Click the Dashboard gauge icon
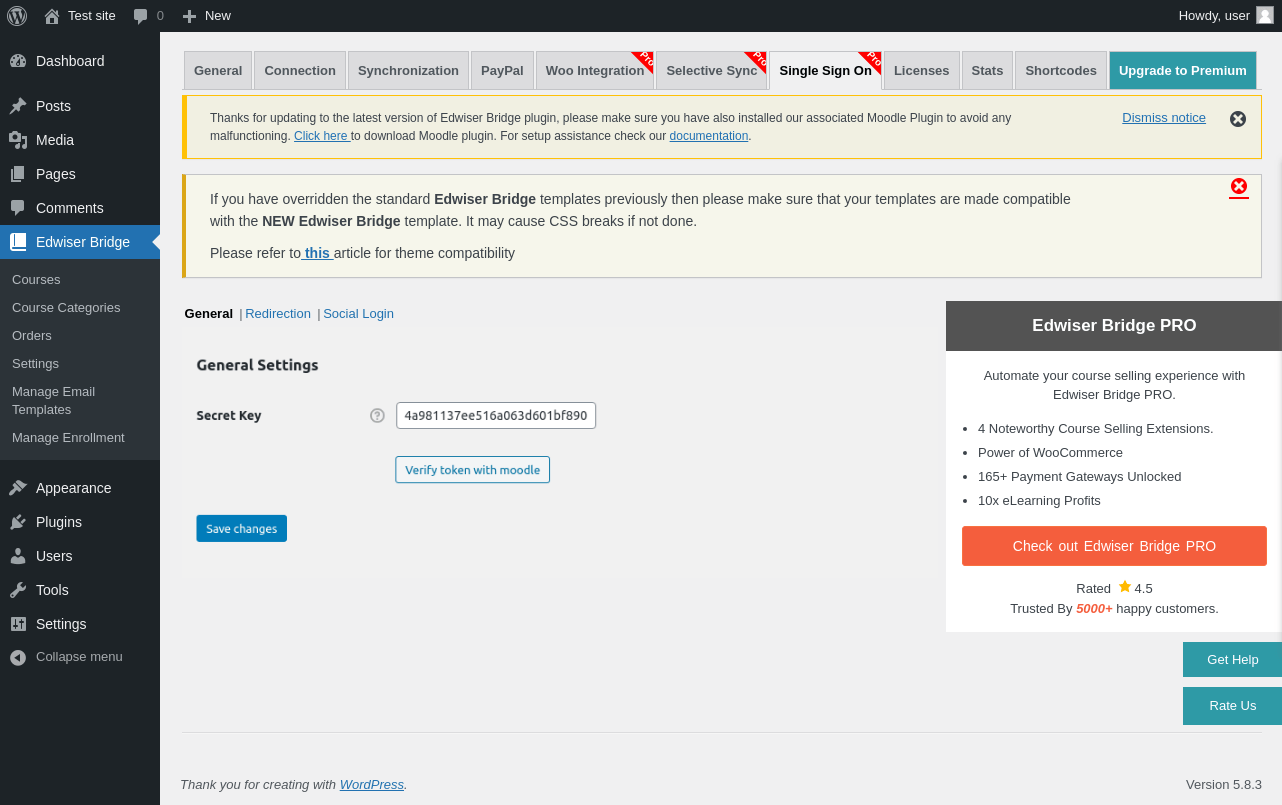 pos(18,61)
